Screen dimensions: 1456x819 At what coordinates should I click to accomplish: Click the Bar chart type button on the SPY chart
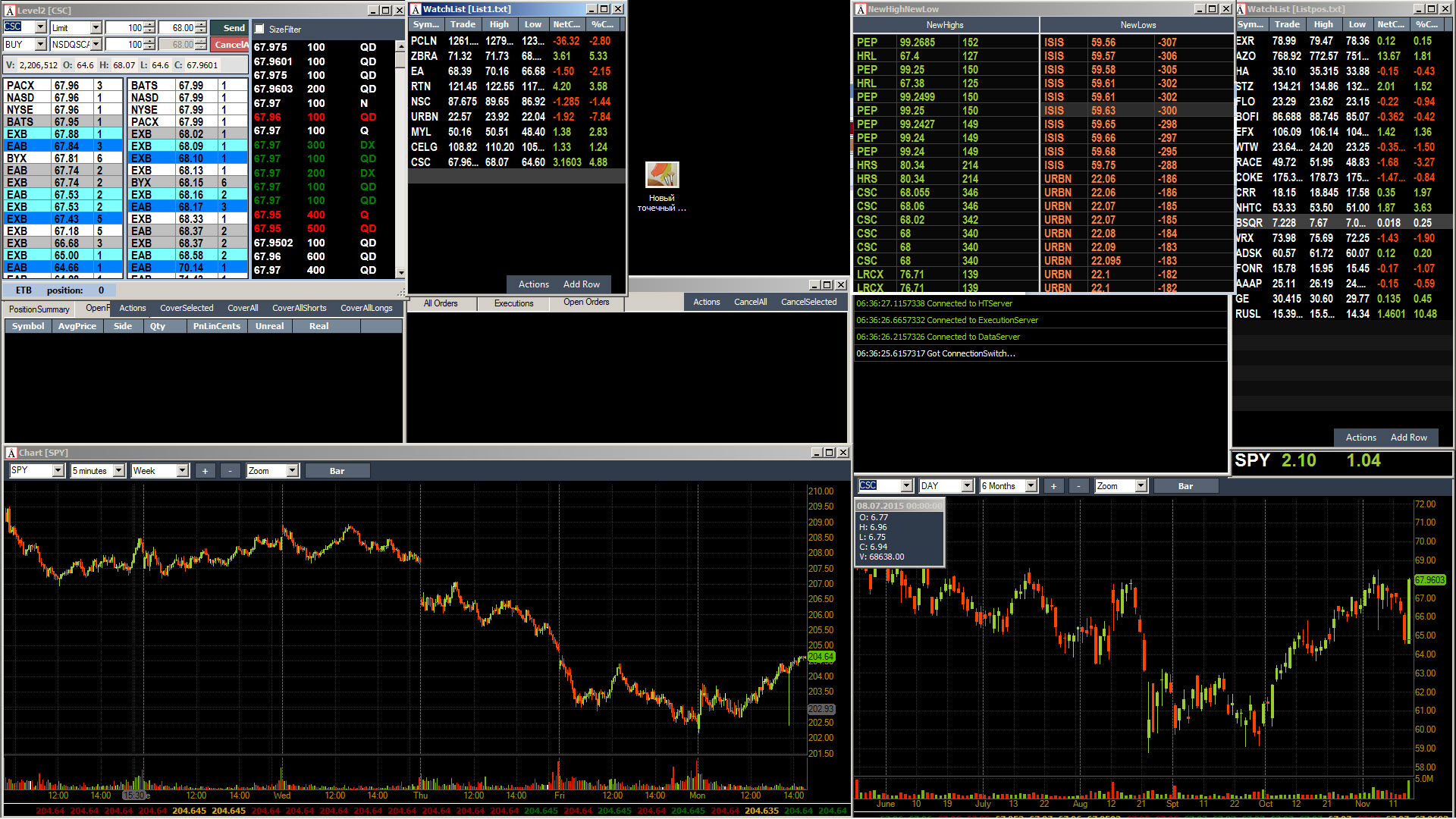[x=337, y=471]
